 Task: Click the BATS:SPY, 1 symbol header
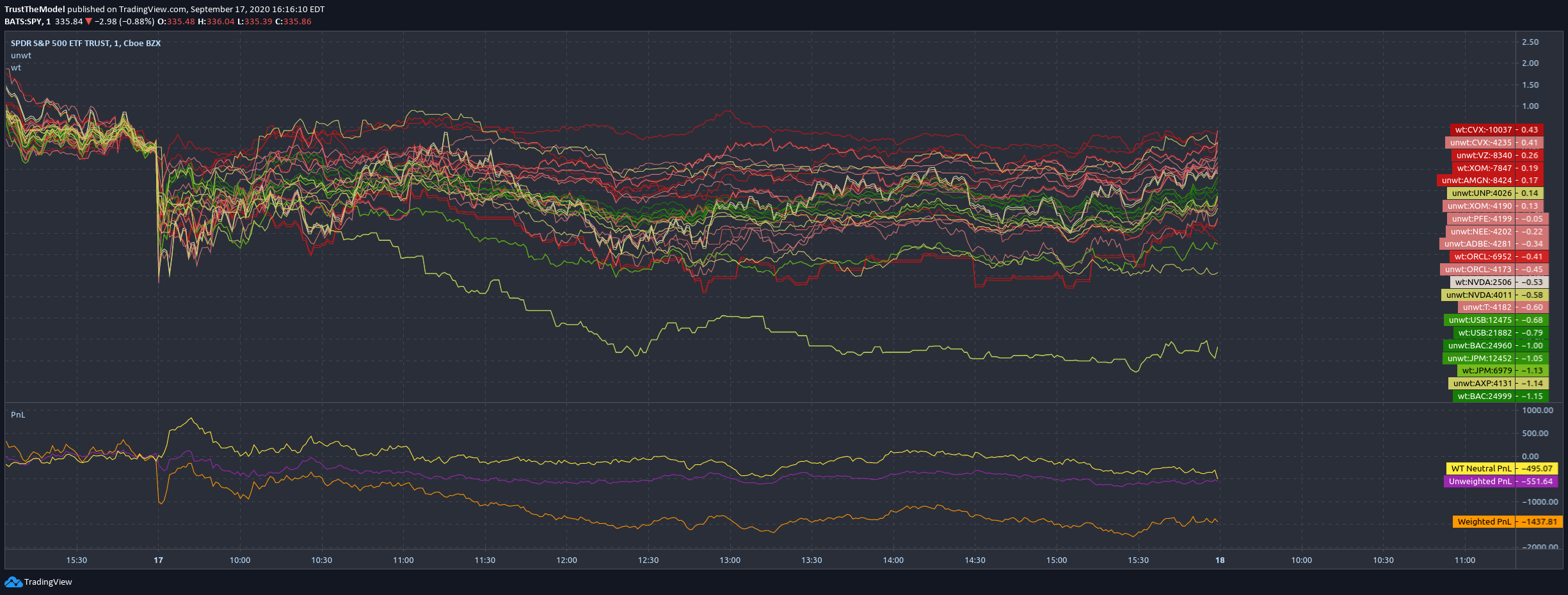28,21
